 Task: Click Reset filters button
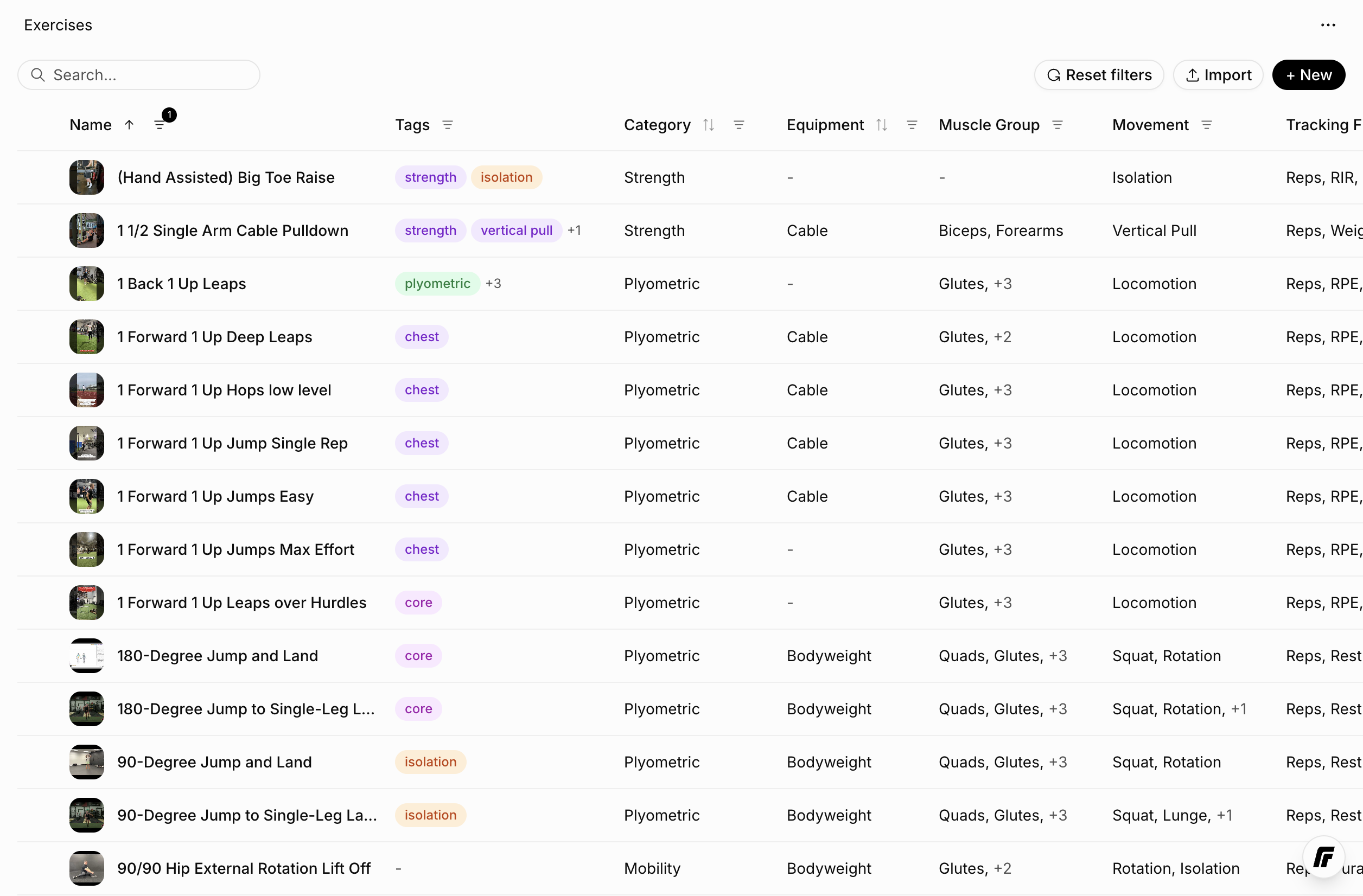(x=1098, y=75)
